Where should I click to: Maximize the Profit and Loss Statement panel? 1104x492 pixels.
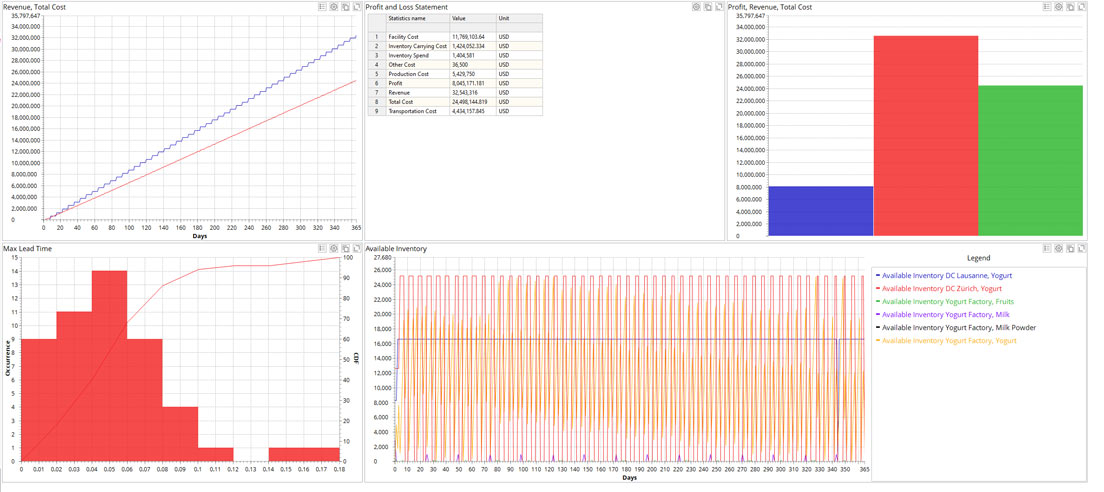point(718,7)
